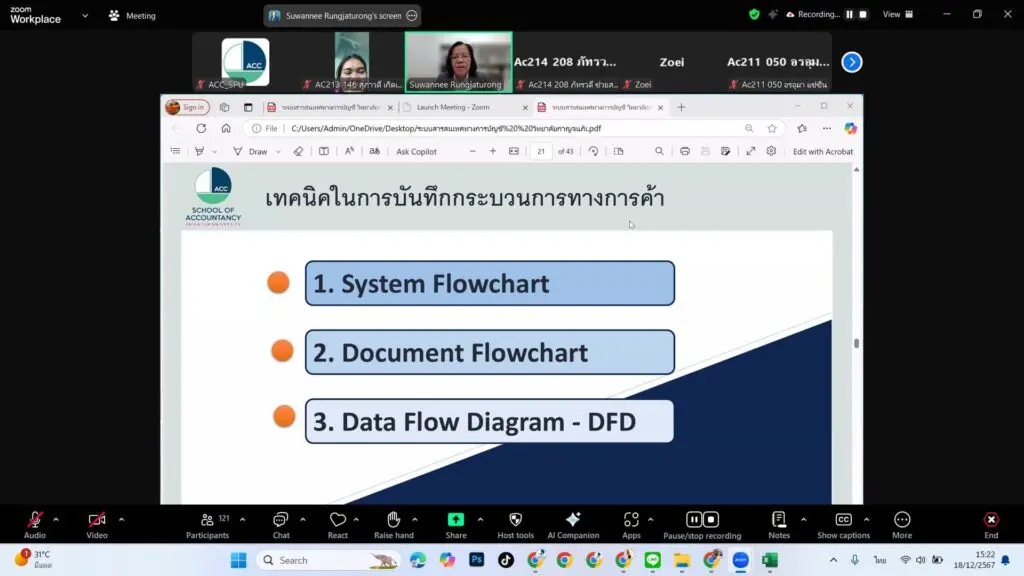Open the React emoji menu
This screenshot has height=576, width=1024.
tap(338, 525)
